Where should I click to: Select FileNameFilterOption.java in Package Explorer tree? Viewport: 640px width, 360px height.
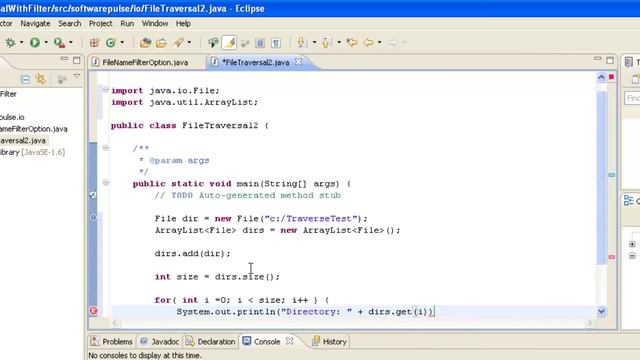click(33, 129)
